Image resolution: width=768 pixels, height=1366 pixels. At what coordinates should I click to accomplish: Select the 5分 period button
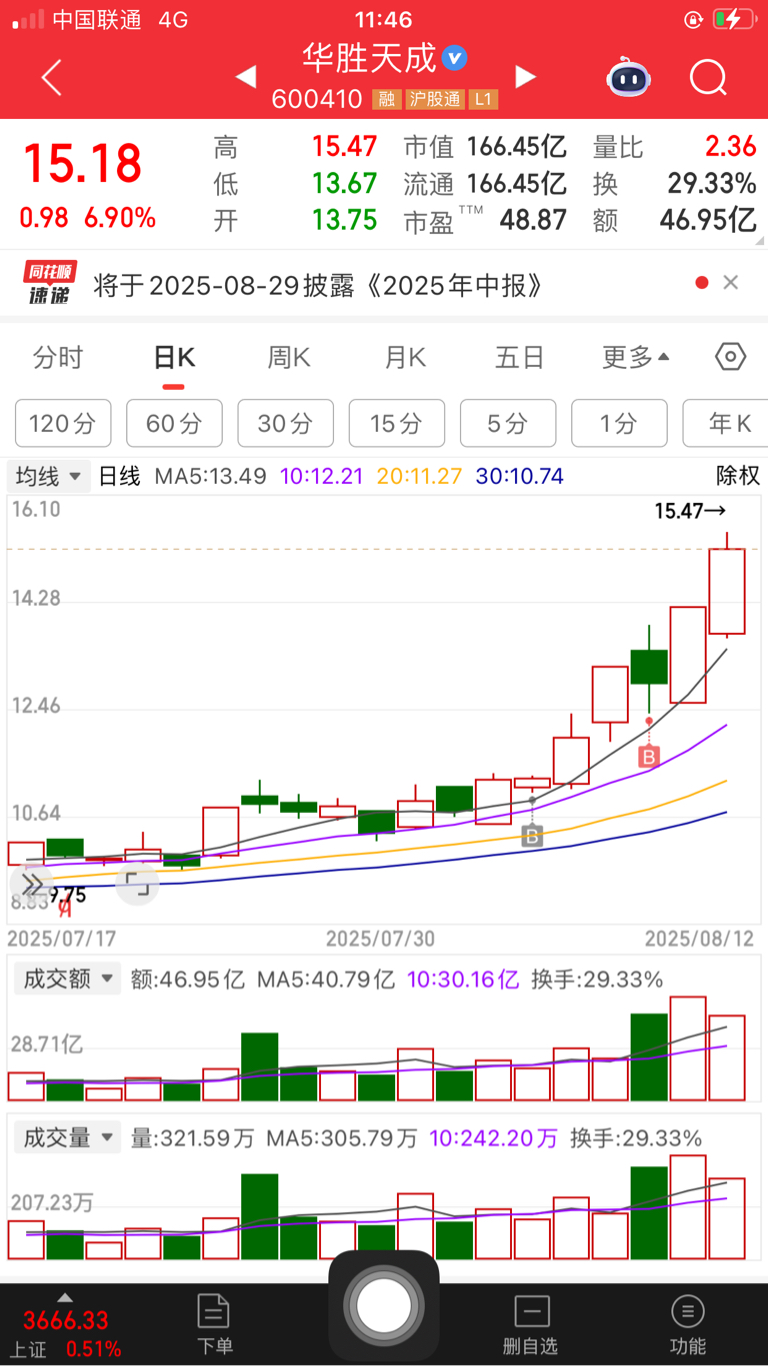point(508,423)
